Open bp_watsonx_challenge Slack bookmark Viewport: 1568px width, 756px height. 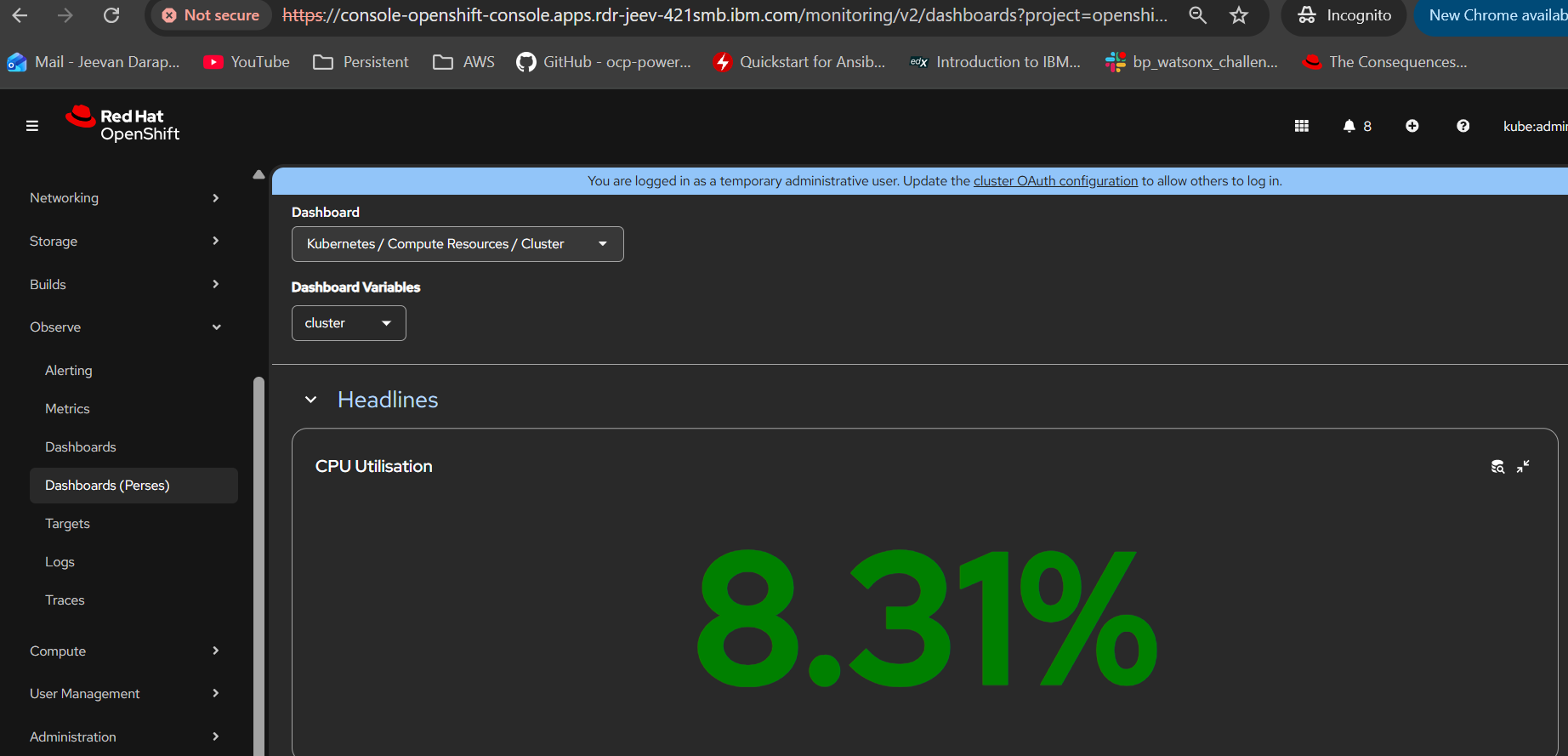(x=1191, y=62)
